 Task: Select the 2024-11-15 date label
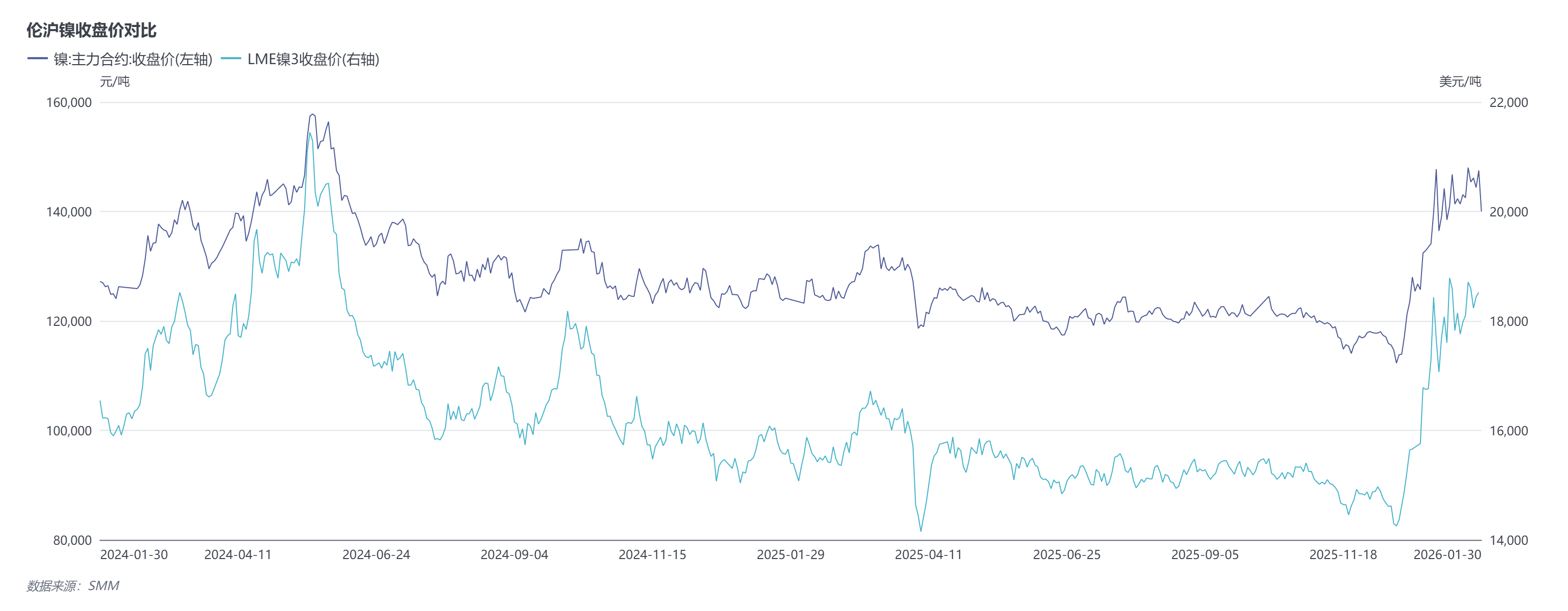pyautogui.click(x=652, y=554)
